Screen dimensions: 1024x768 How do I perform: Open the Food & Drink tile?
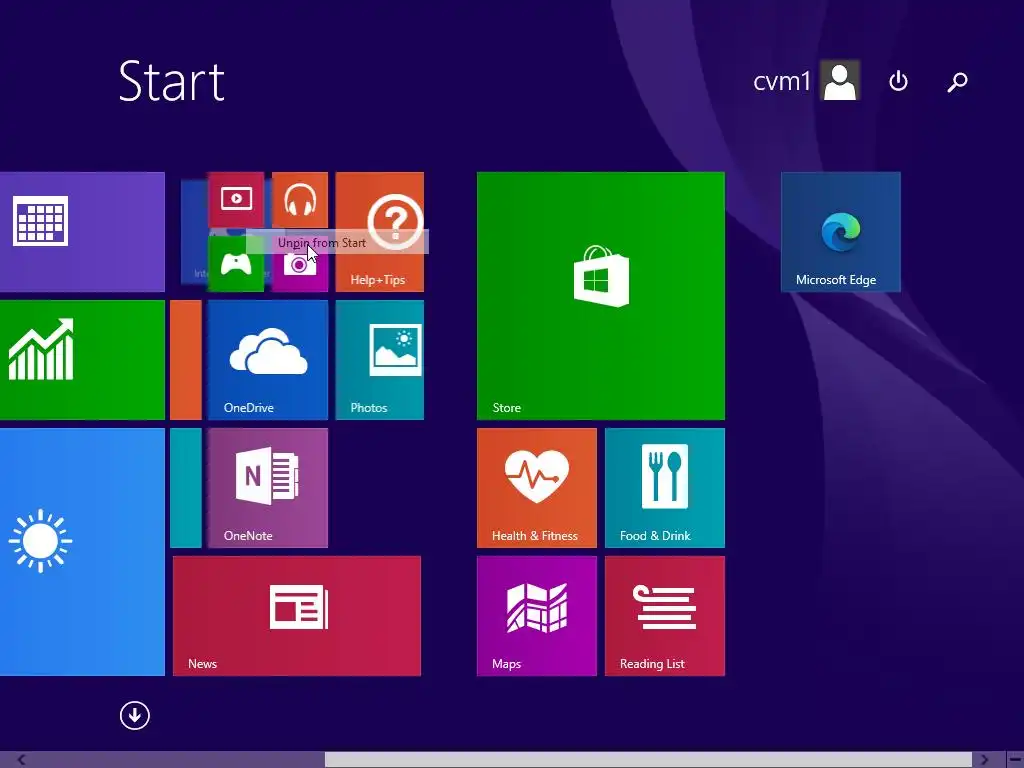665,488
